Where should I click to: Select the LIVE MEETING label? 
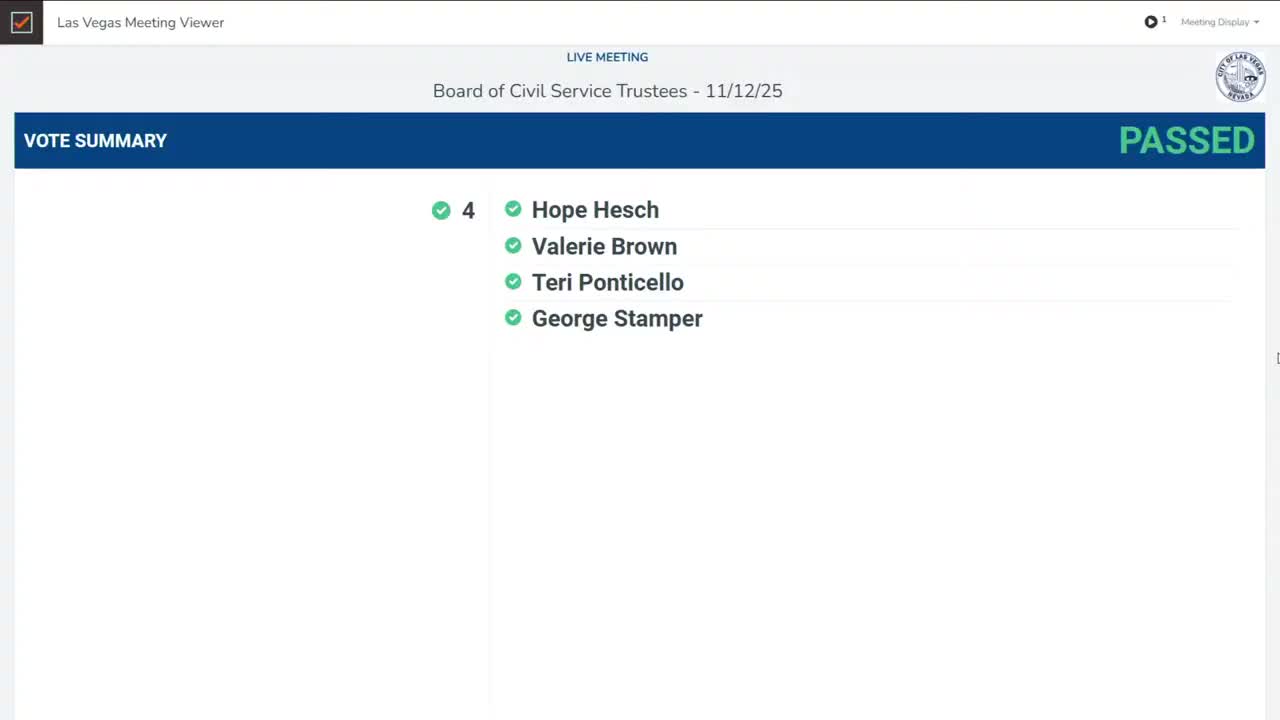coord(607,57)
